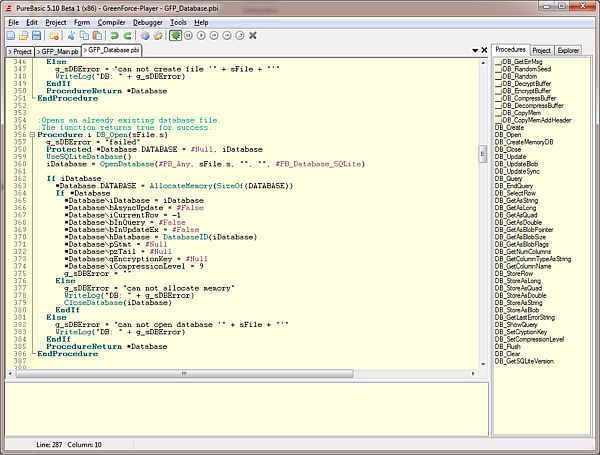Collapse the DB_Open procedure fold marker

pyautogui.click(x=33, y=133)
